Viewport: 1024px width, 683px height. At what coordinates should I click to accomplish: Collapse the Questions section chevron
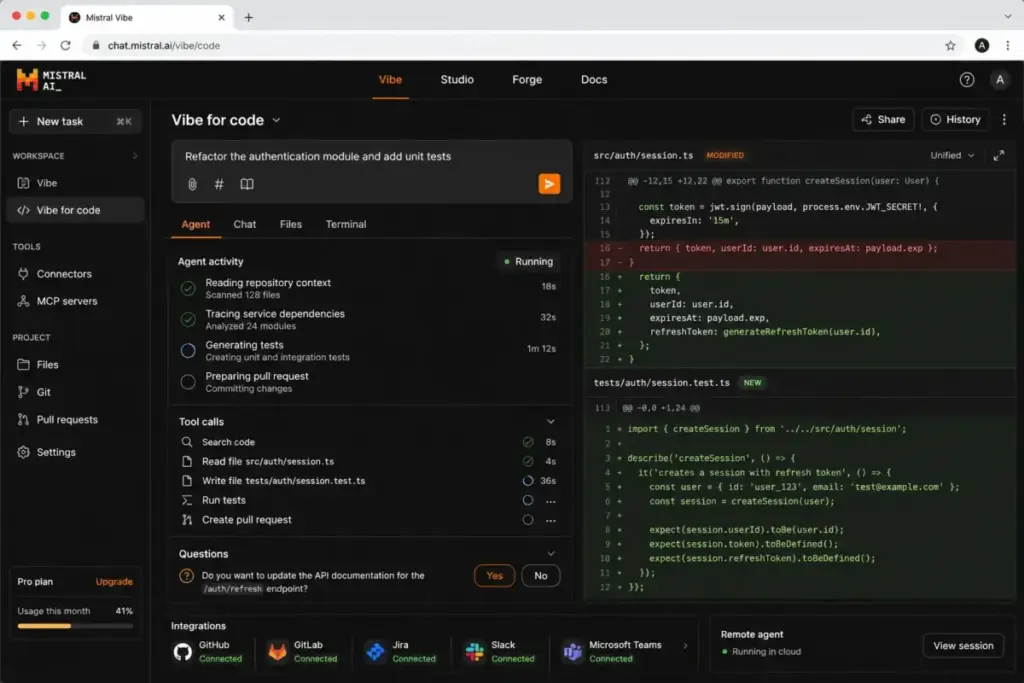point(551,554)
